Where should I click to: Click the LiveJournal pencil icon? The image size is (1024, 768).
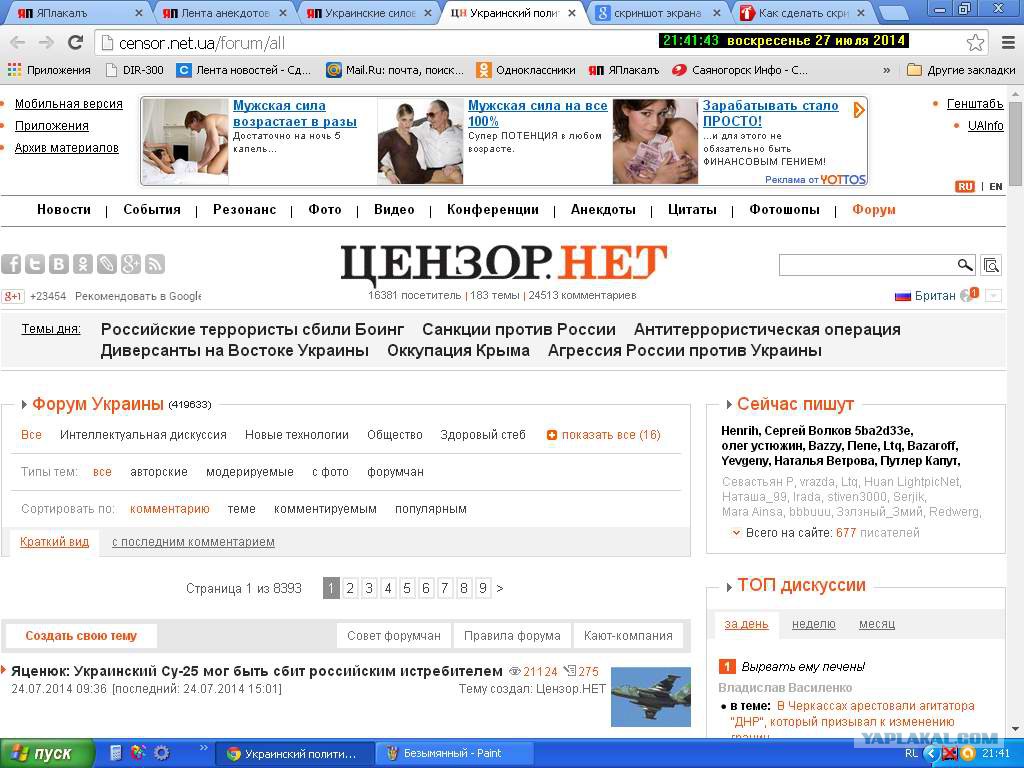click(107, 264)
